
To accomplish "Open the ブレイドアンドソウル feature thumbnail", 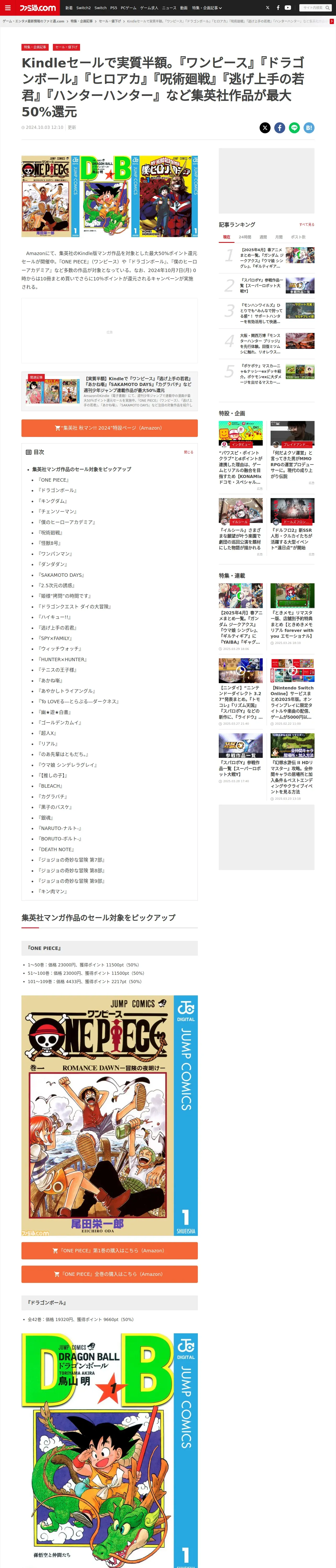I will coord(293,433).
